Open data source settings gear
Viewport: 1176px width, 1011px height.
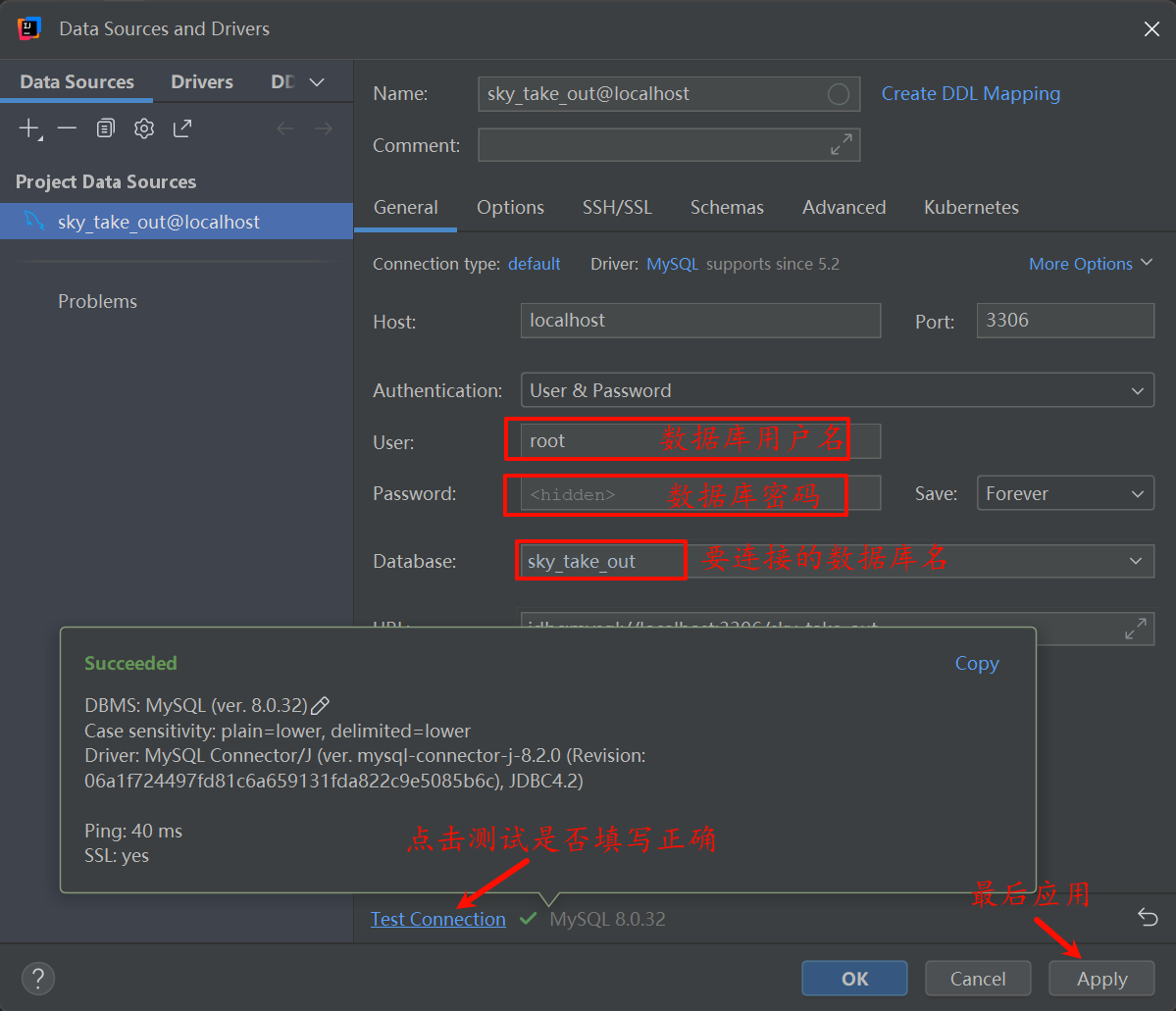[143, 127]
